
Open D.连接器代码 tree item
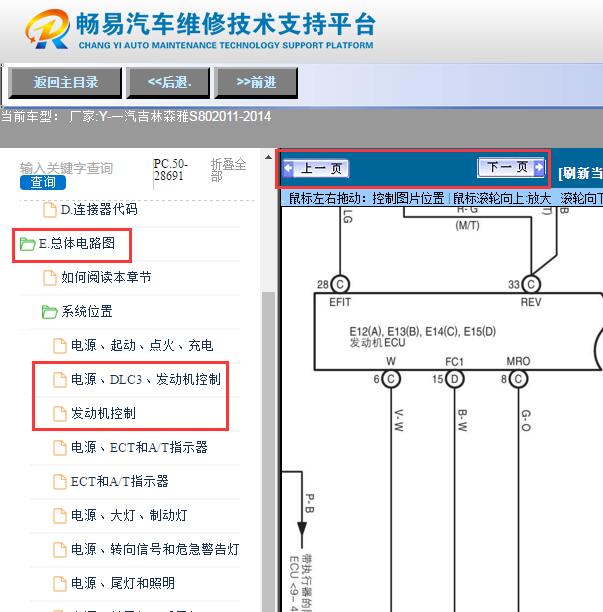pyautogui.click(x=99, y=209)
